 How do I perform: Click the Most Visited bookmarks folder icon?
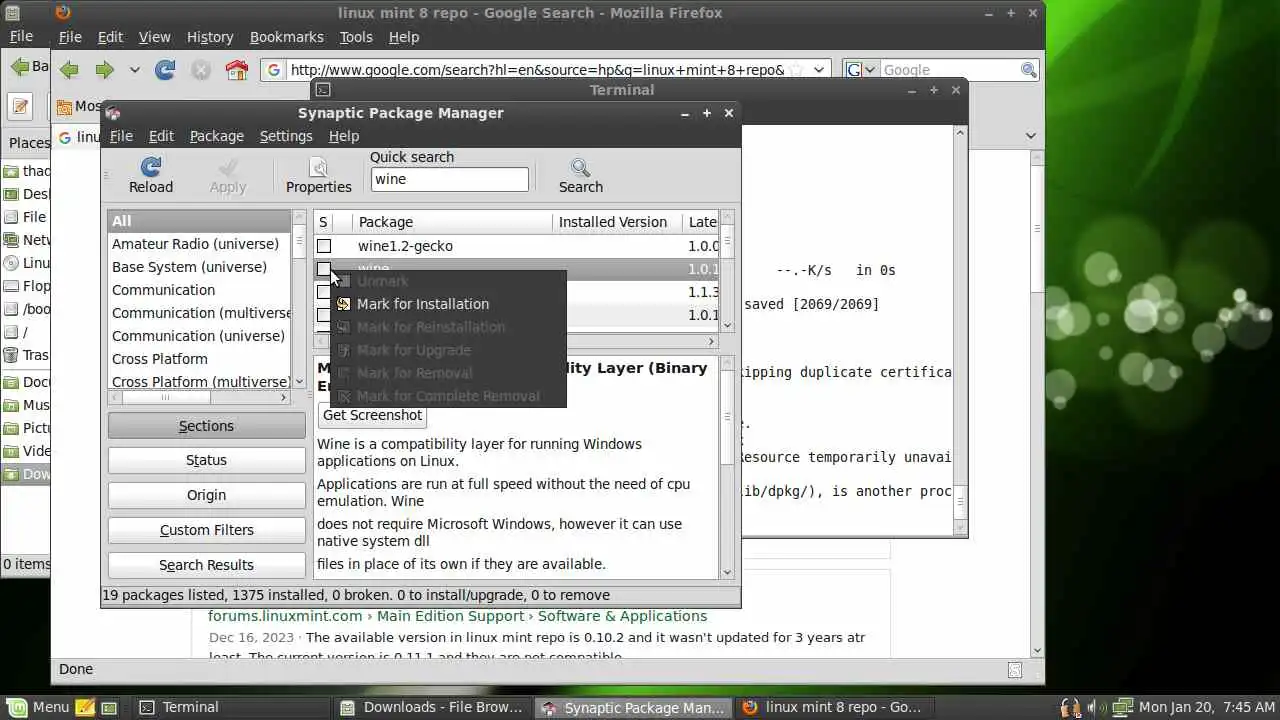65,106
